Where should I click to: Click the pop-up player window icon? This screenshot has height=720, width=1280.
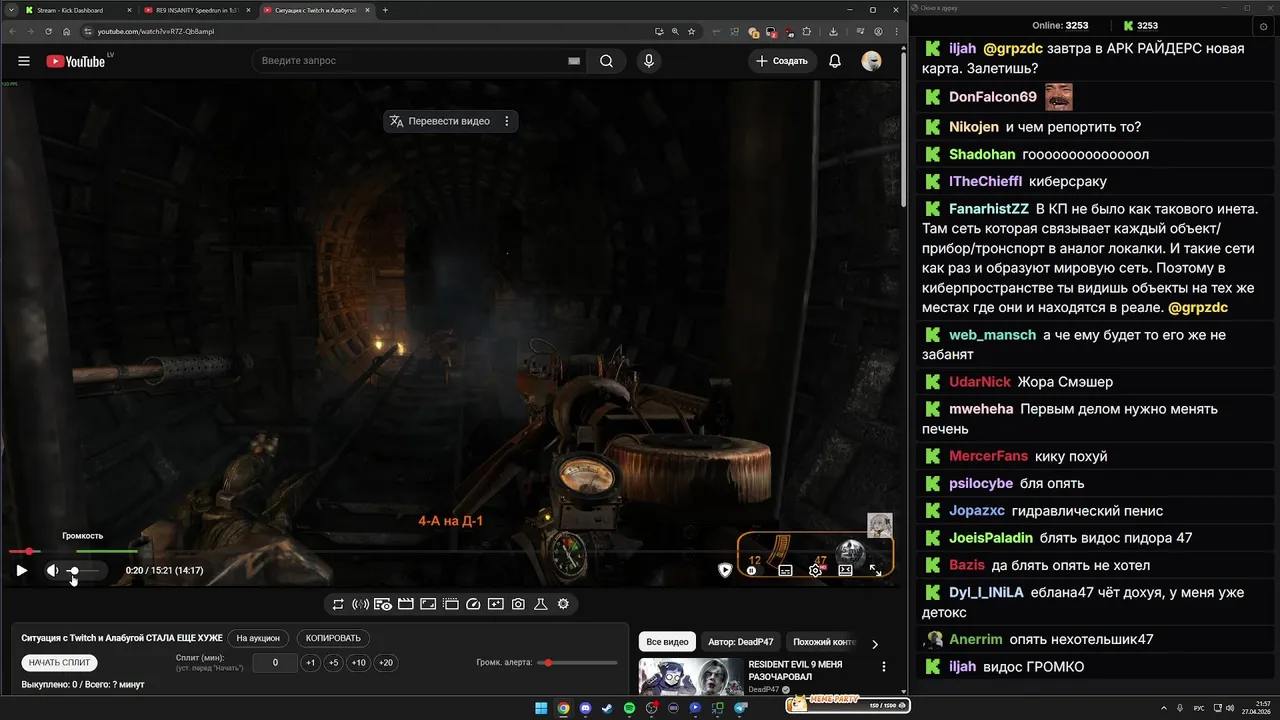[x=451, y=604]
